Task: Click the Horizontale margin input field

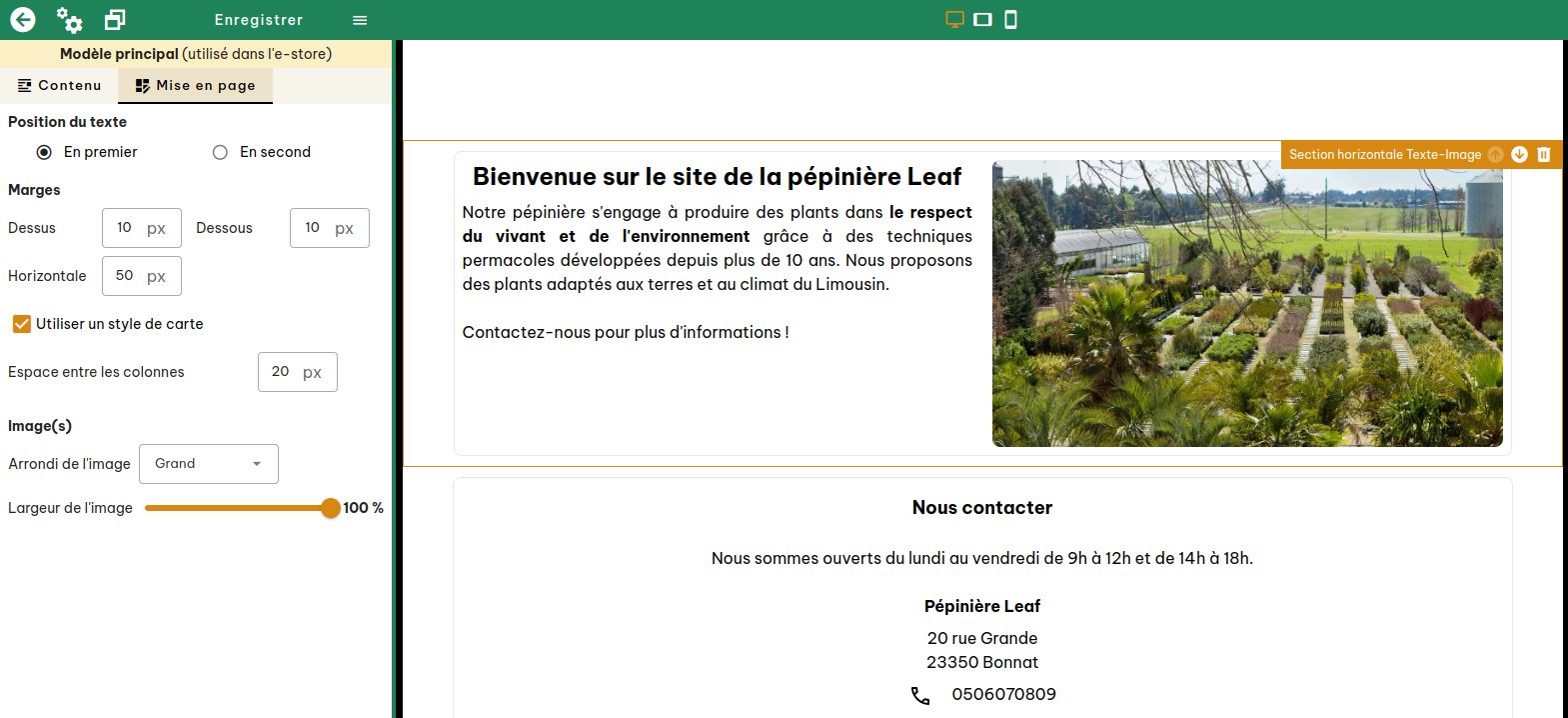Action: 142,276
